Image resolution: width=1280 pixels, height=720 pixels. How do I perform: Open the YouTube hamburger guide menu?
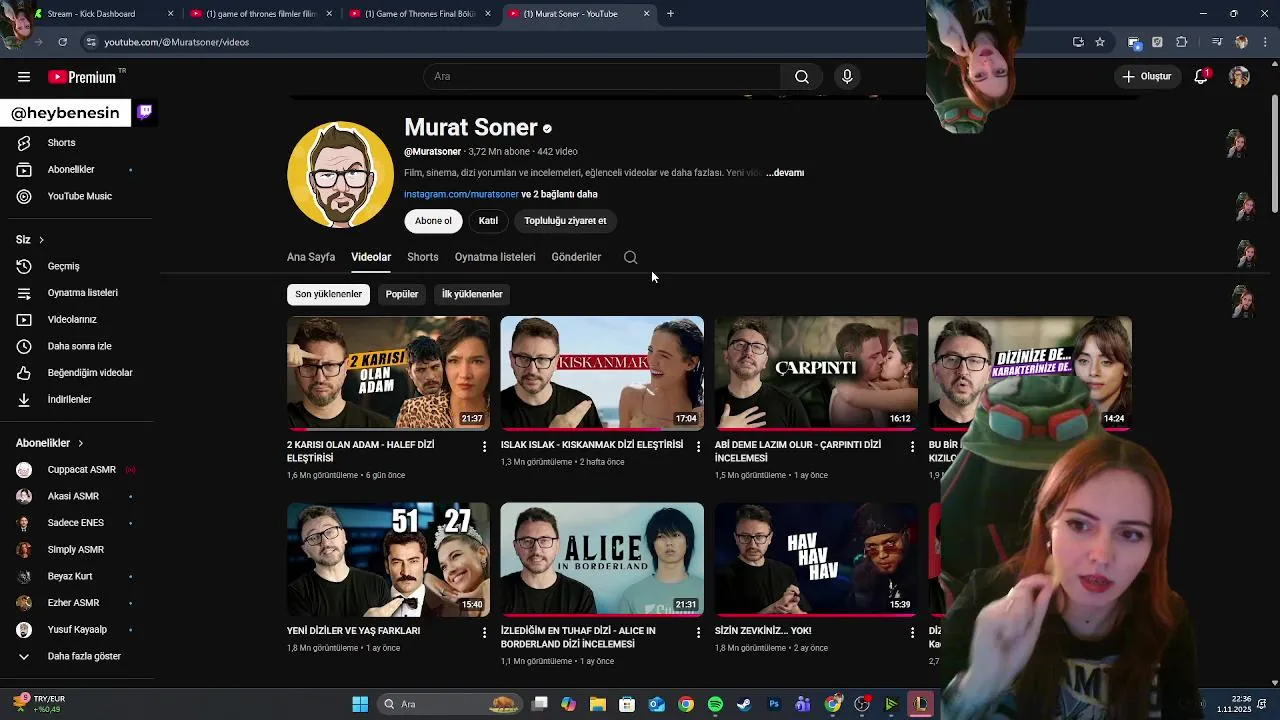tap(24, 77)
